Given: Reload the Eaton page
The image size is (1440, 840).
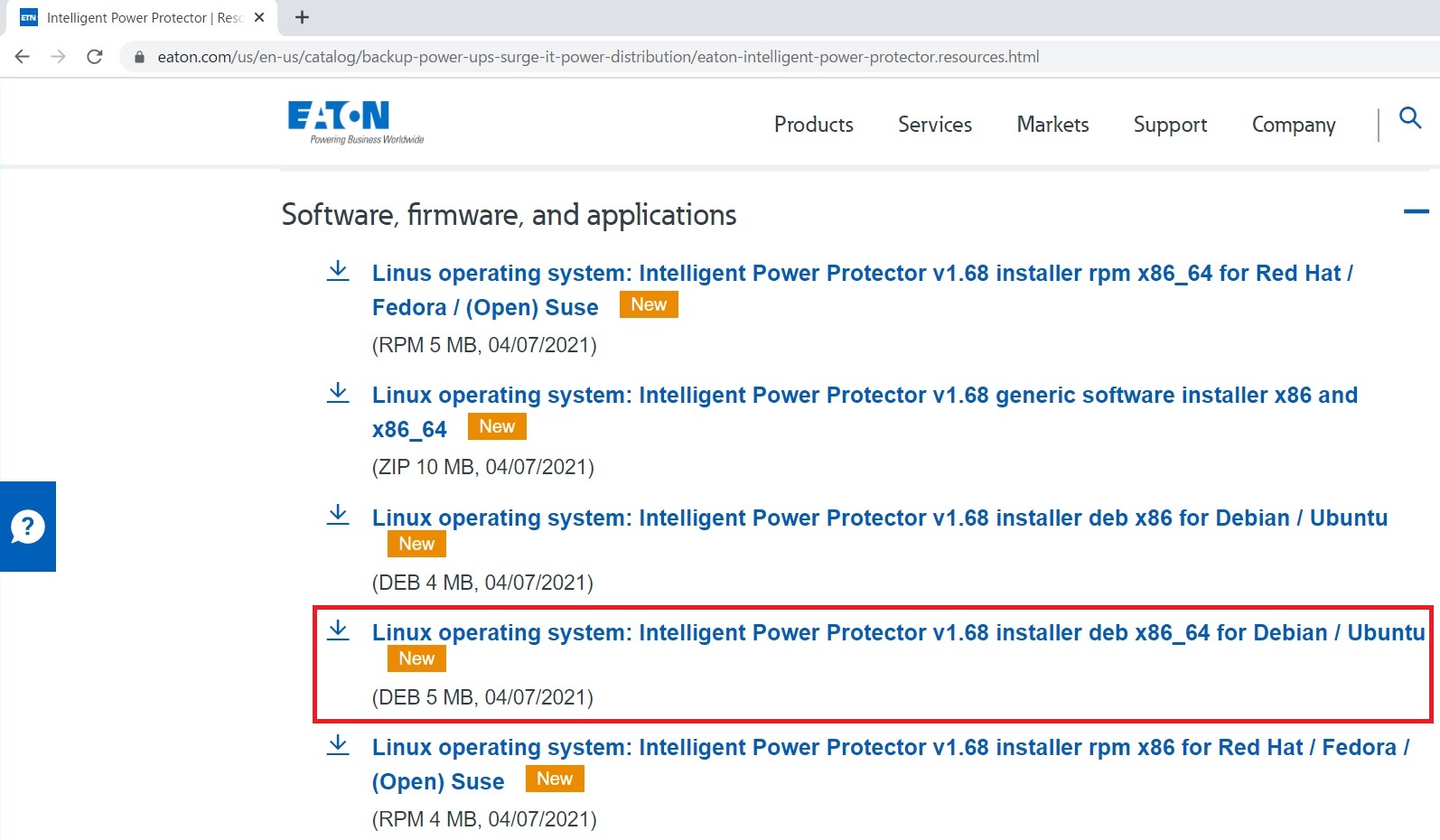Looking at the screenshot, I should 95,57.
